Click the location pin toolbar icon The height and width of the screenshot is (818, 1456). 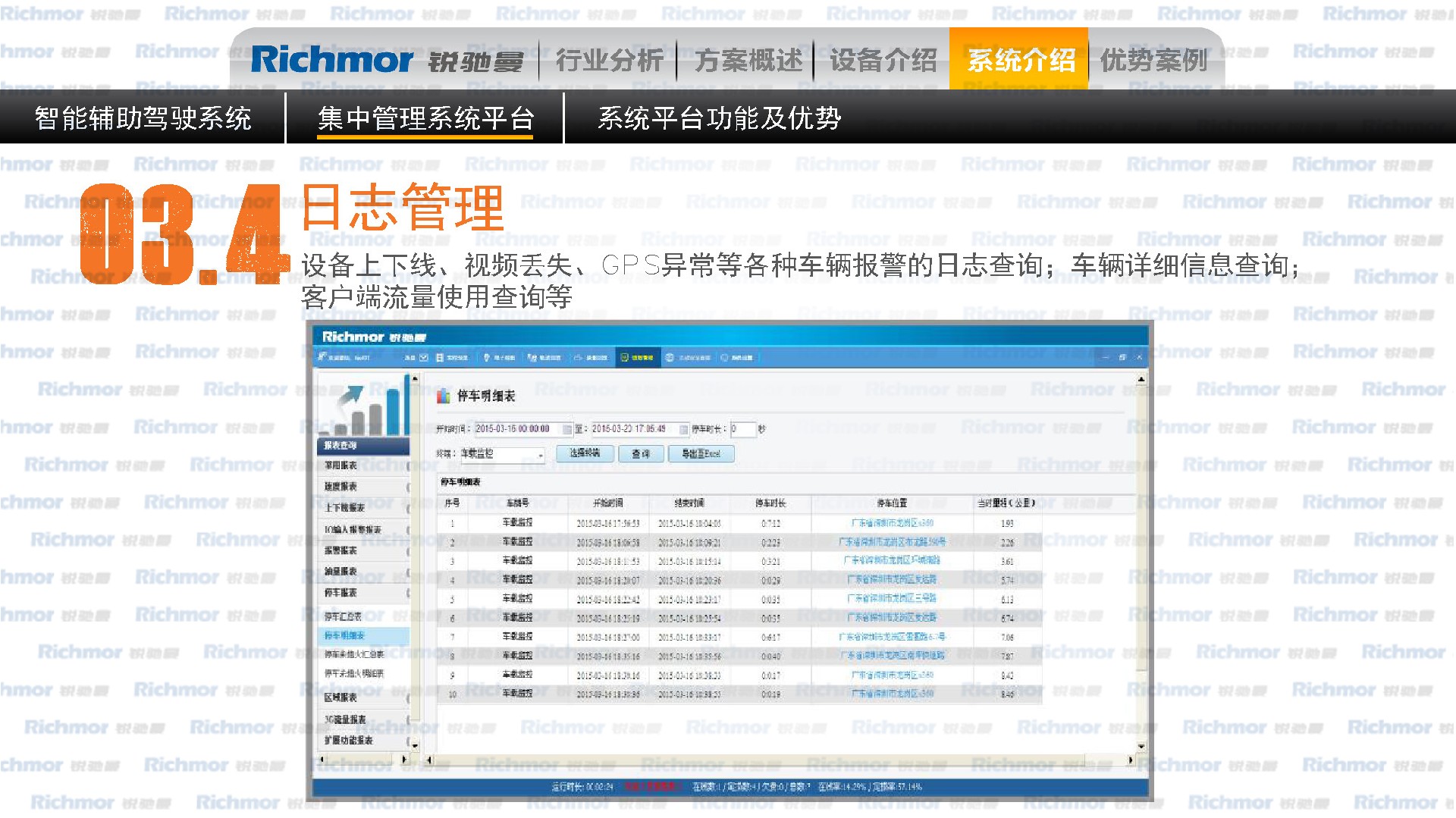486,357
